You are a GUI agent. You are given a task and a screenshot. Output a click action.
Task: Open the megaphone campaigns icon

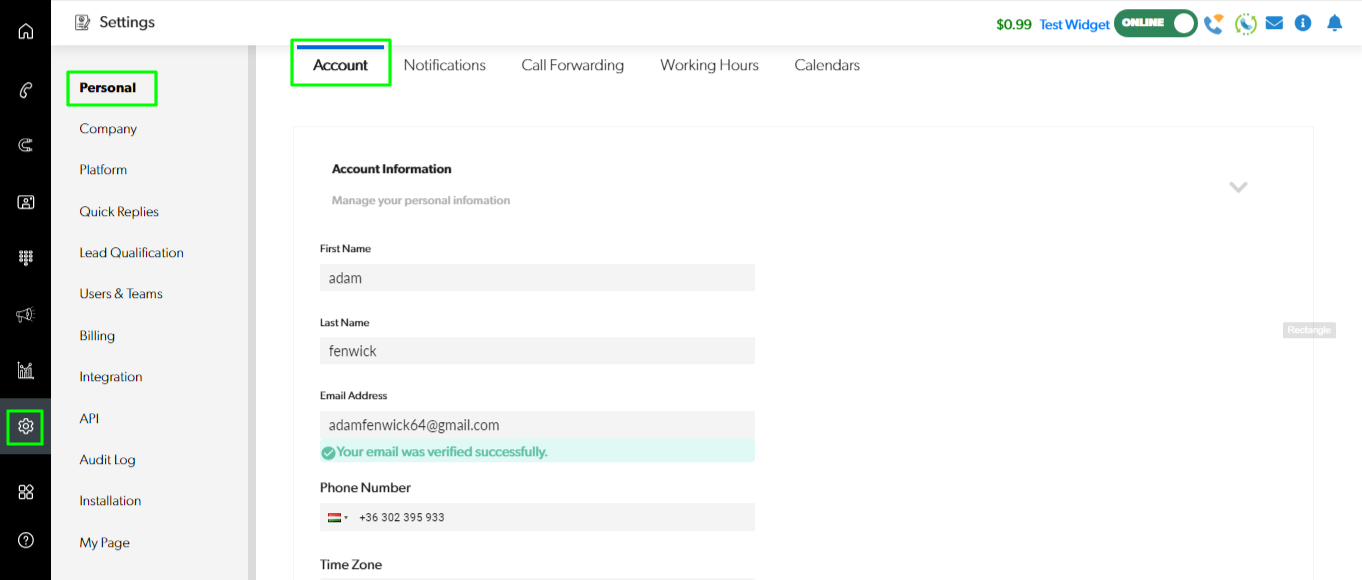click(x=25, y=315)
